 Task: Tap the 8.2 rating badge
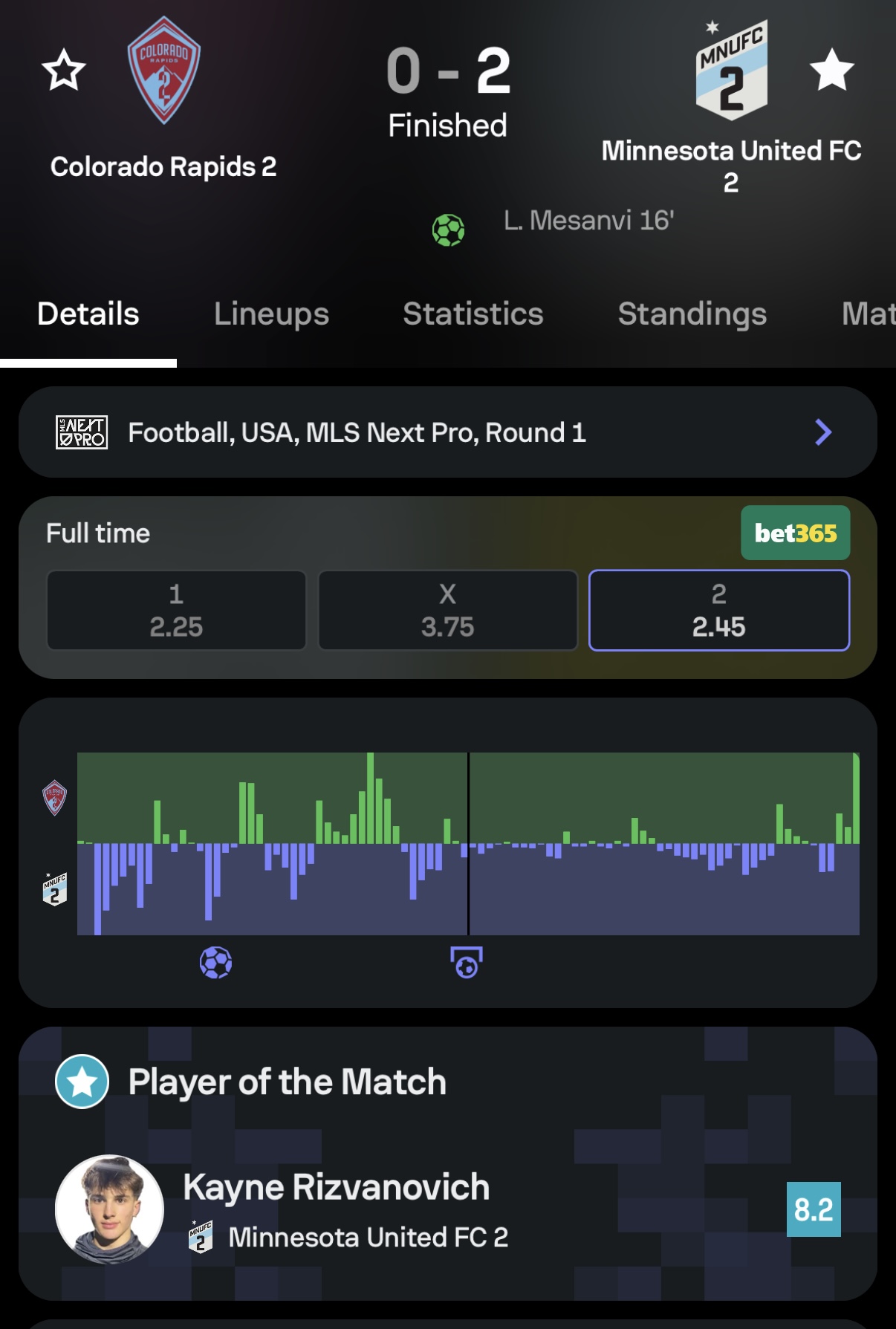(814, 1209)
